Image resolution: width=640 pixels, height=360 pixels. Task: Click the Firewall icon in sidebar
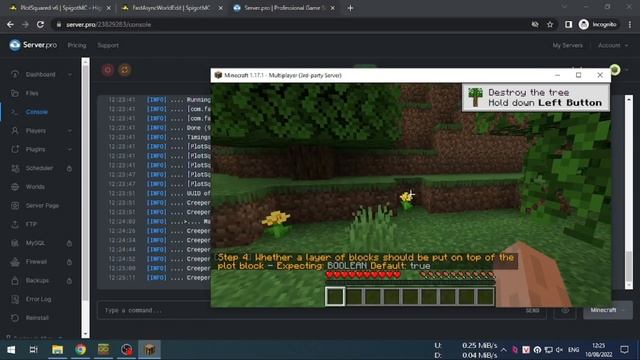click(15, 262)
